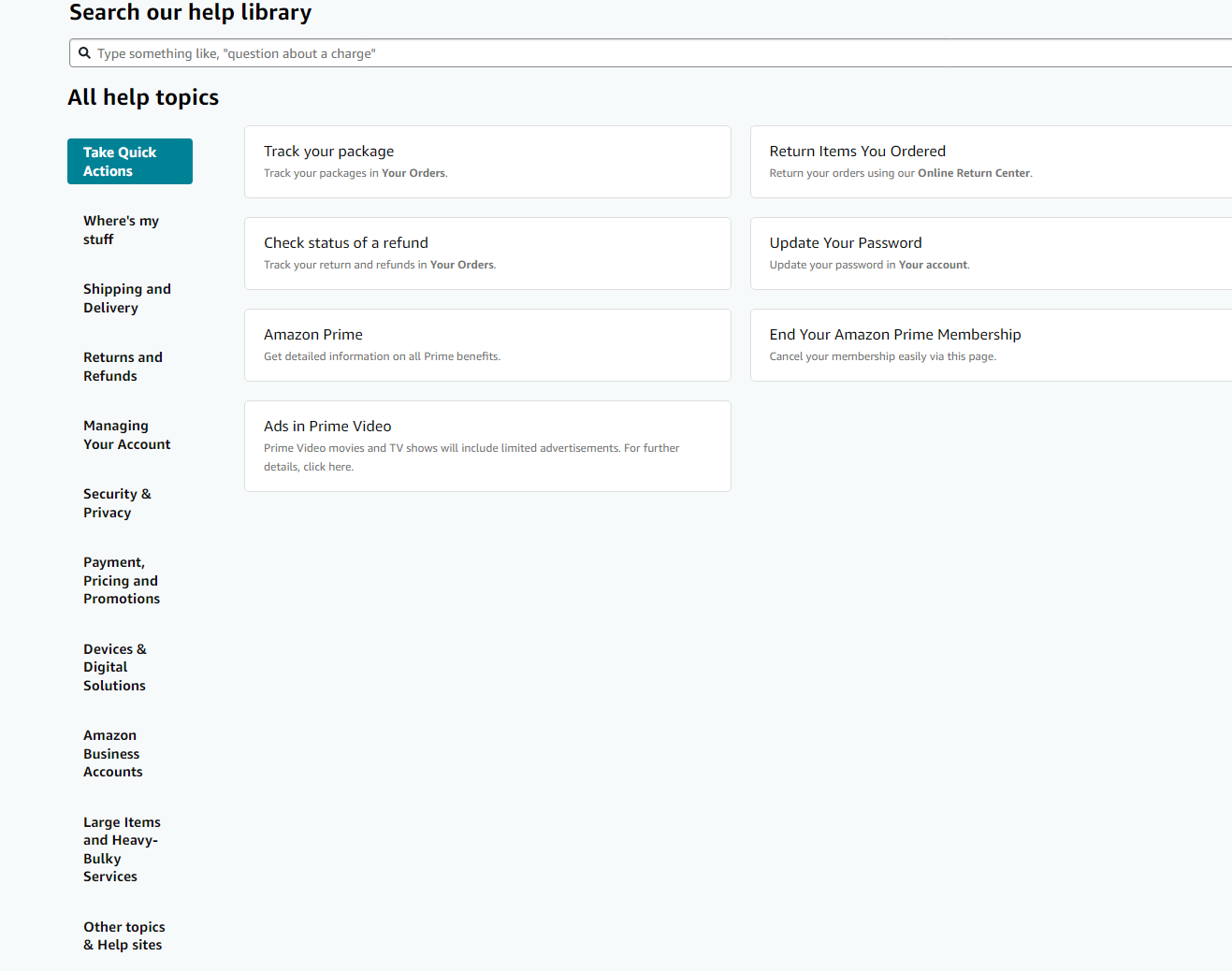Viewport: 1232px width, 971px height.
Task: Select Amazon Business Accounts topic
Action: click(113, 754)
